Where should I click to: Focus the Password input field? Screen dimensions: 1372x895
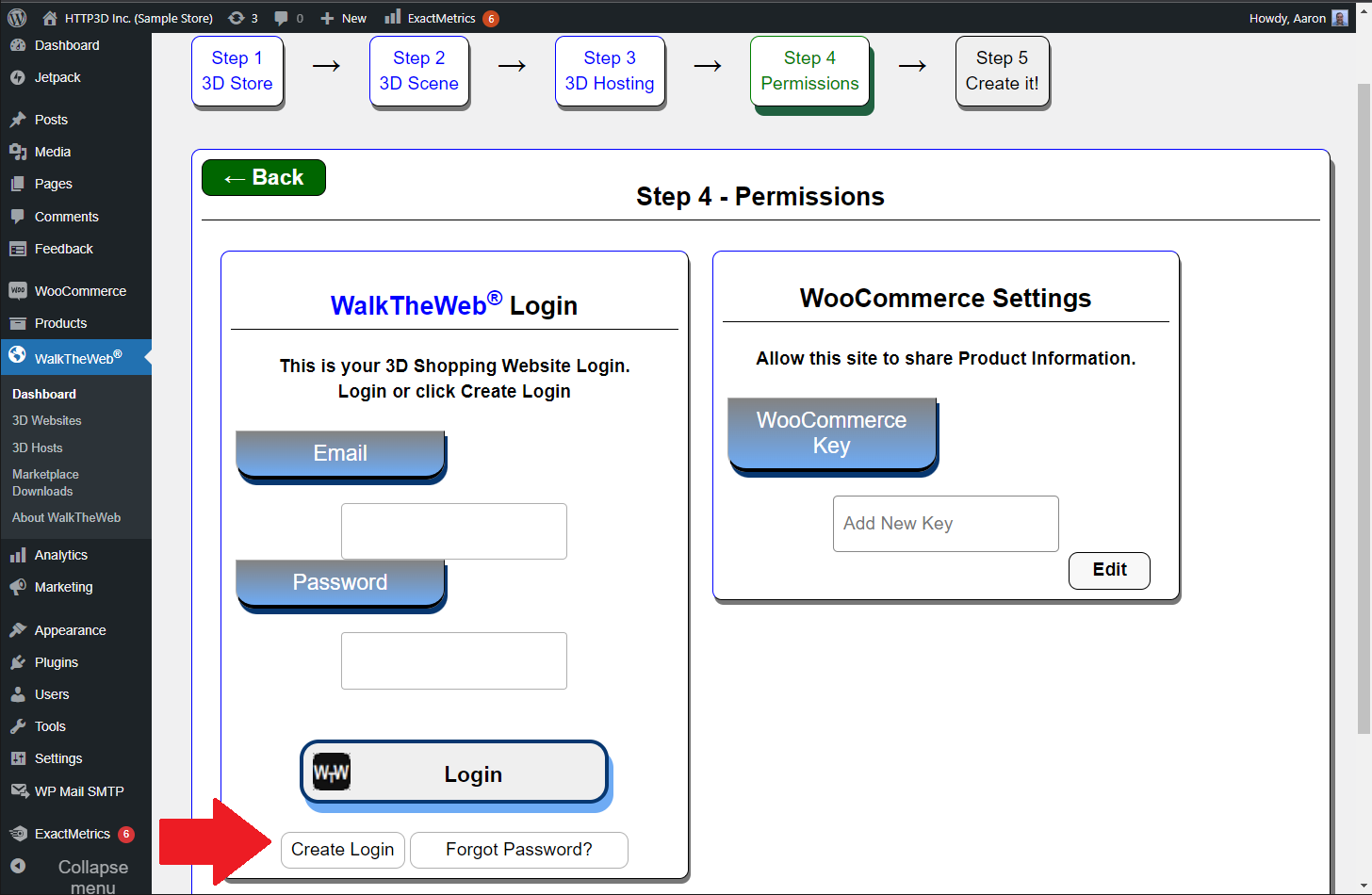454,660
